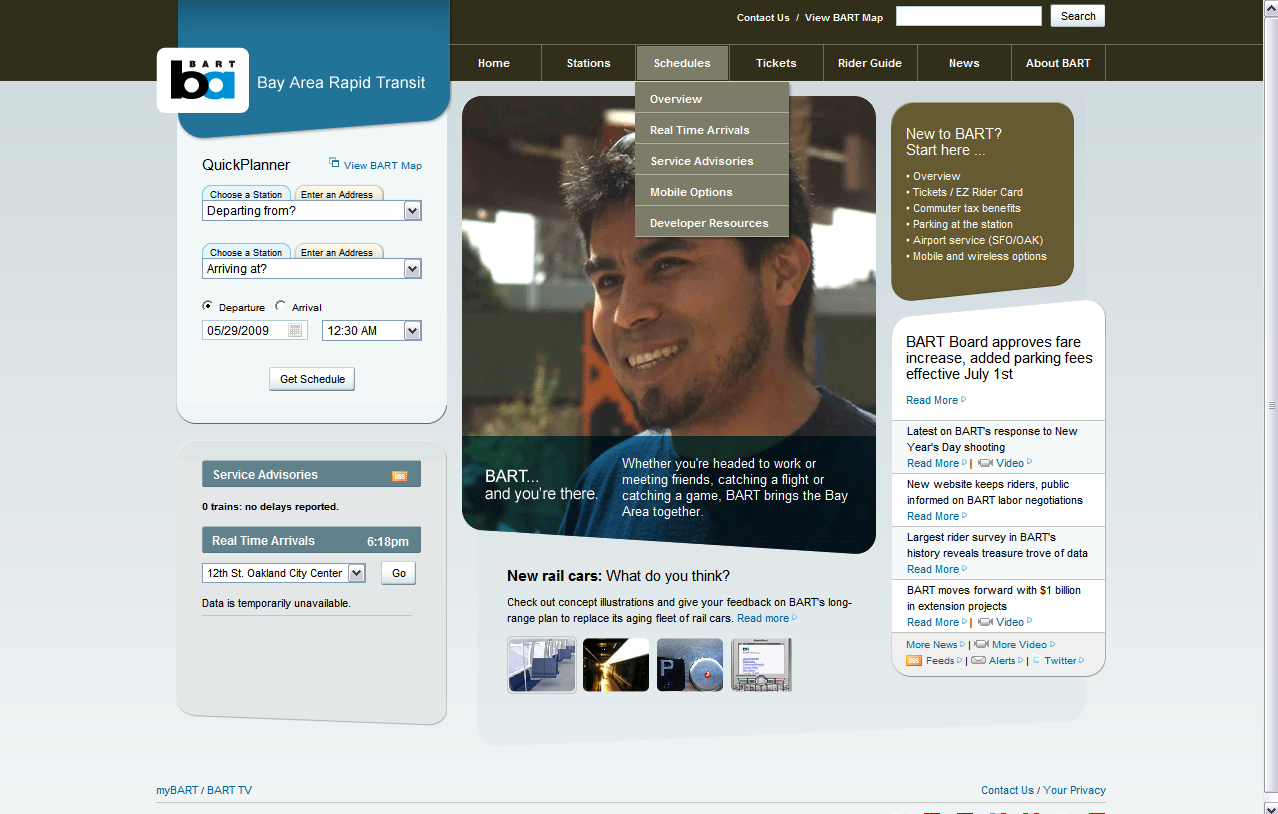Click the envelope icon beside Alerts
1278x814 pixels.
(x=978, y=661)
